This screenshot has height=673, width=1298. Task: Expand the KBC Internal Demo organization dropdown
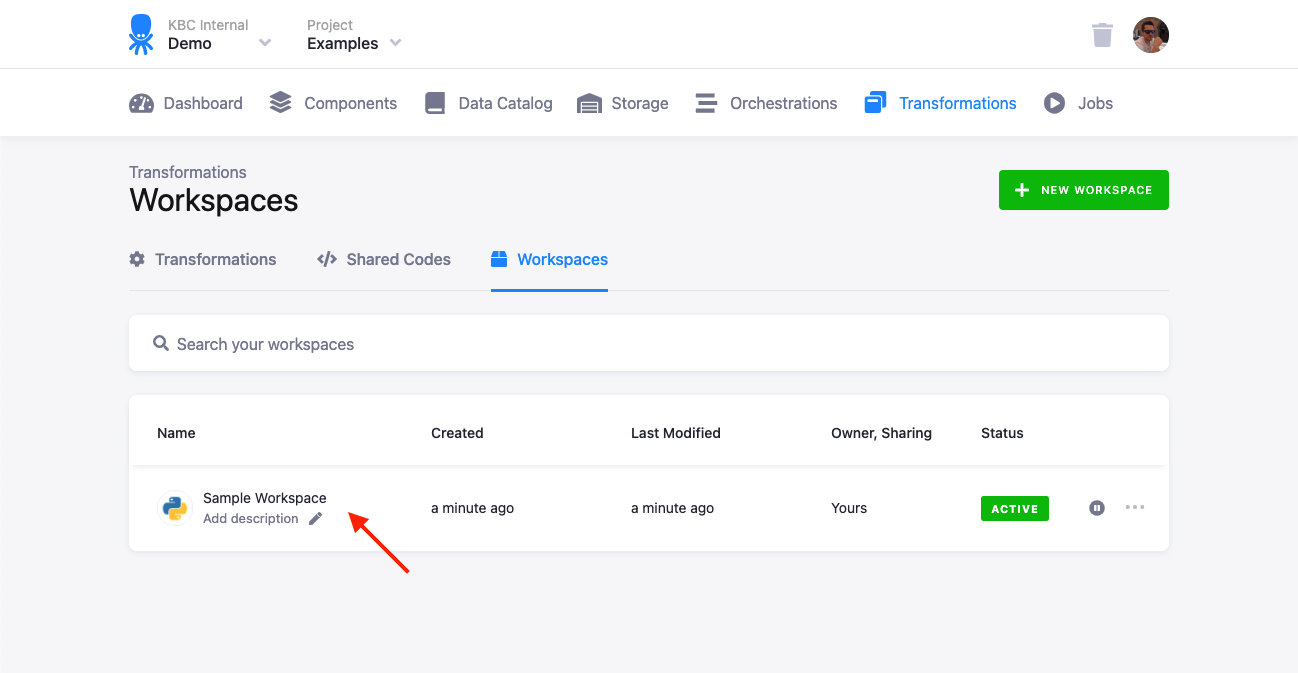(x=265, y=43)
